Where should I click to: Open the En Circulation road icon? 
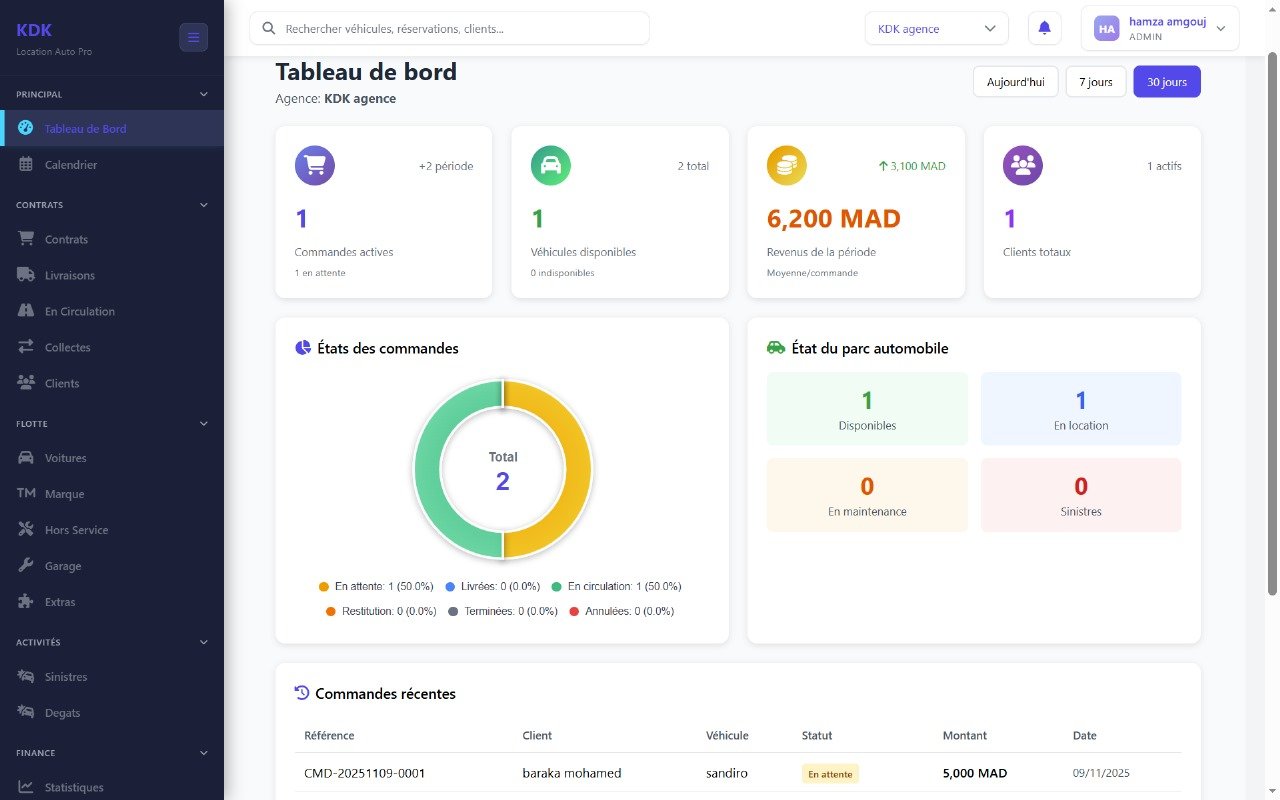(x=26, y=311)
